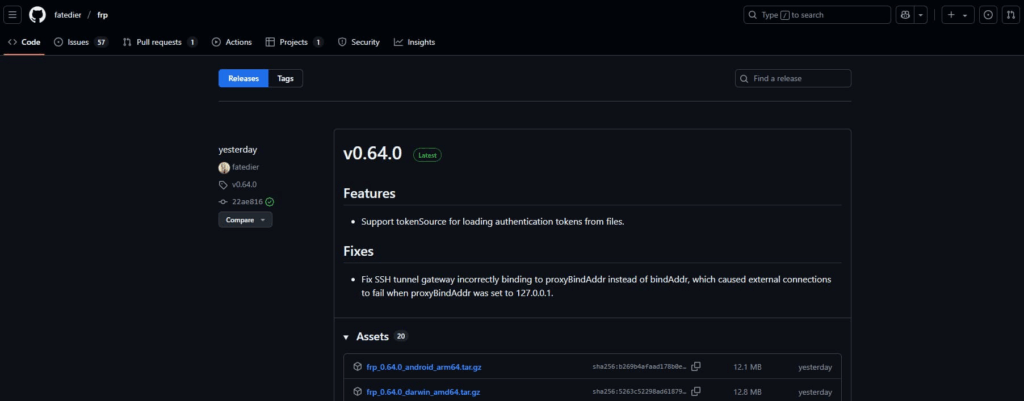Open commit 22ae816
The image size is (1024, 401).
tap(247, 202)
